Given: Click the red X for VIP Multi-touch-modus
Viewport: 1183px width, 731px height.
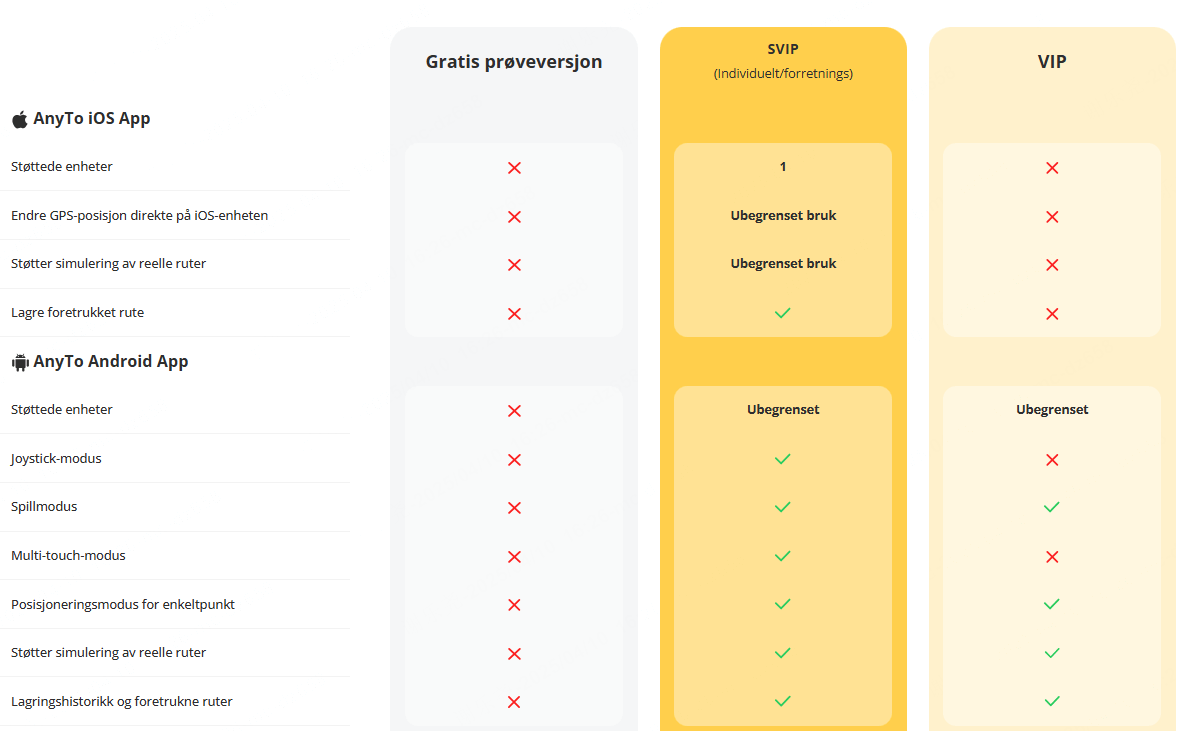Looking at the screenshot, I should coord(1052,557).
